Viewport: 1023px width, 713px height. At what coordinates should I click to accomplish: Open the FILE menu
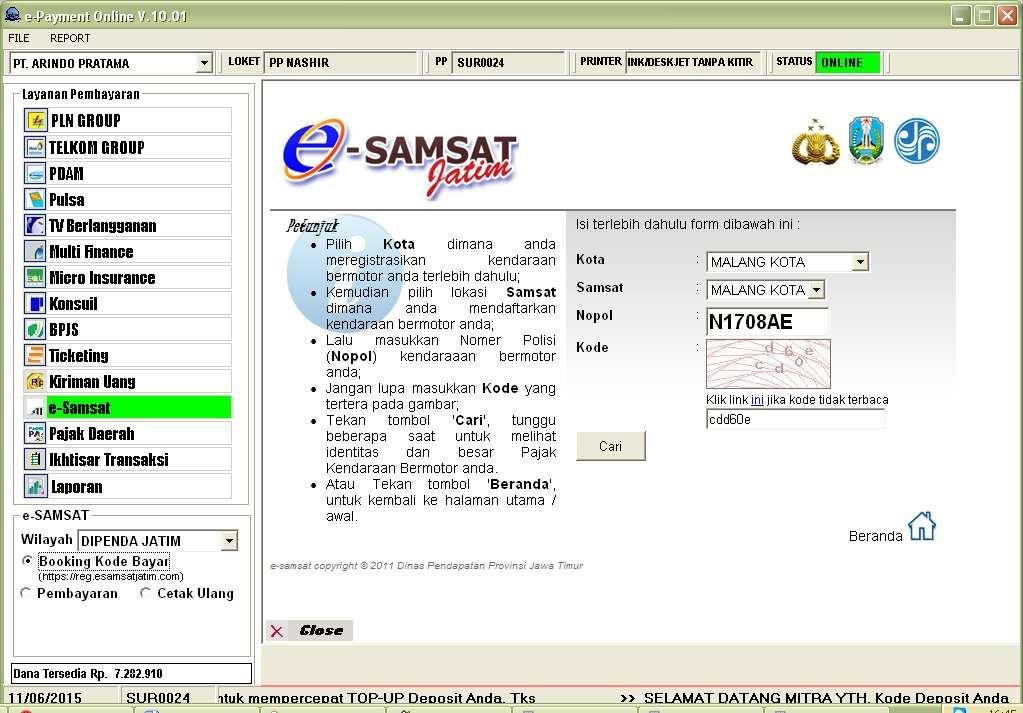click(x=18, y=38)
